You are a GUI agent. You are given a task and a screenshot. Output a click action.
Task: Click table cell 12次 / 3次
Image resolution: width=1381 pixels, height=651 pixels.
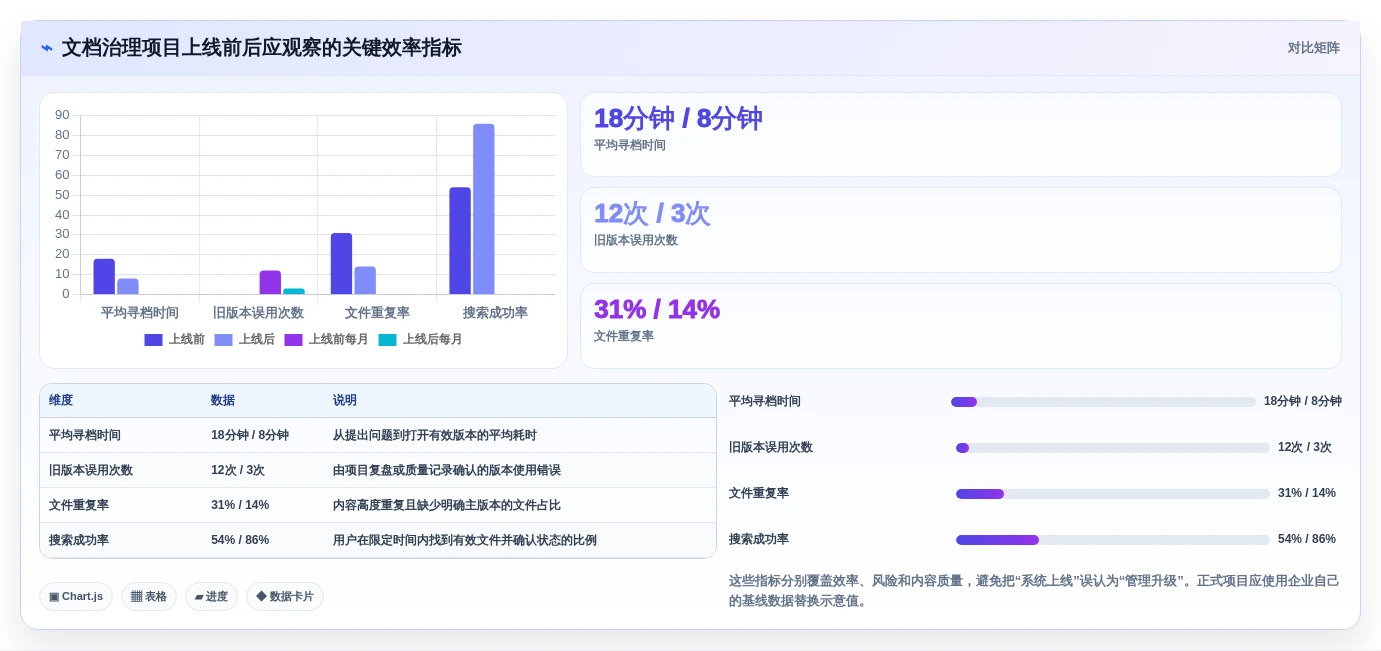click(238, 470)
